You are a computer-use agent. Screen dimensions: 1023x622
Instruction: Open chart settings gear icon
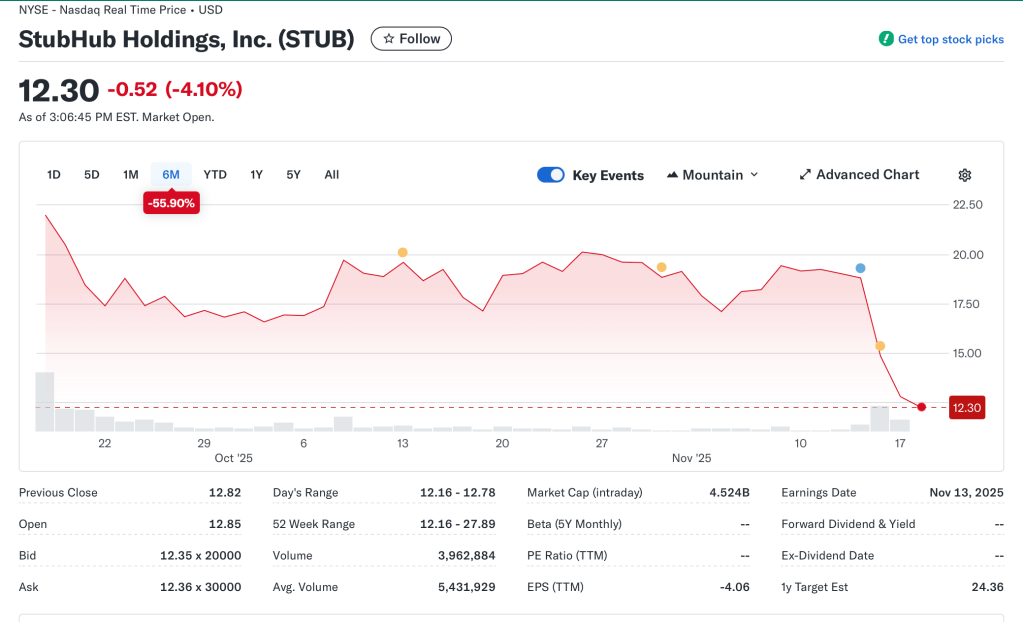coord(964,175)
